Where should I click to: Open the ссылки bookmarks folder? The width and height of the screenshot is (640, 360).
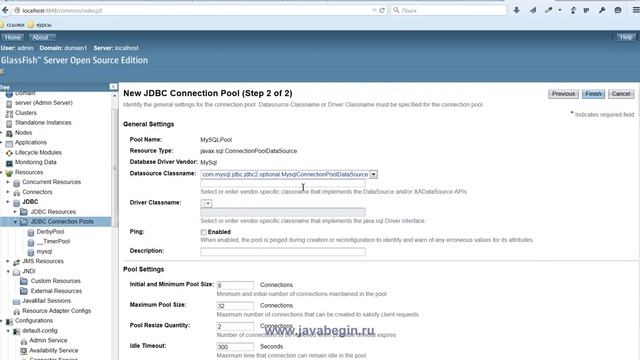[x=13, y=25]
